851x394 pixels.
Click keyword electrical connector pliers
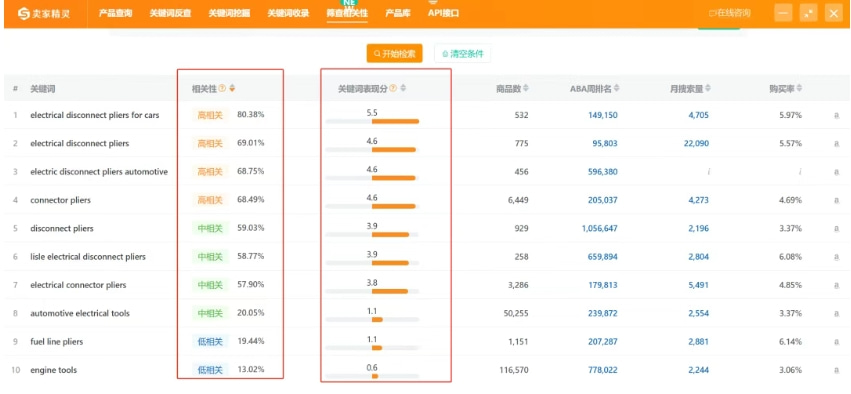pyautogui.click(x=78, y=285)
